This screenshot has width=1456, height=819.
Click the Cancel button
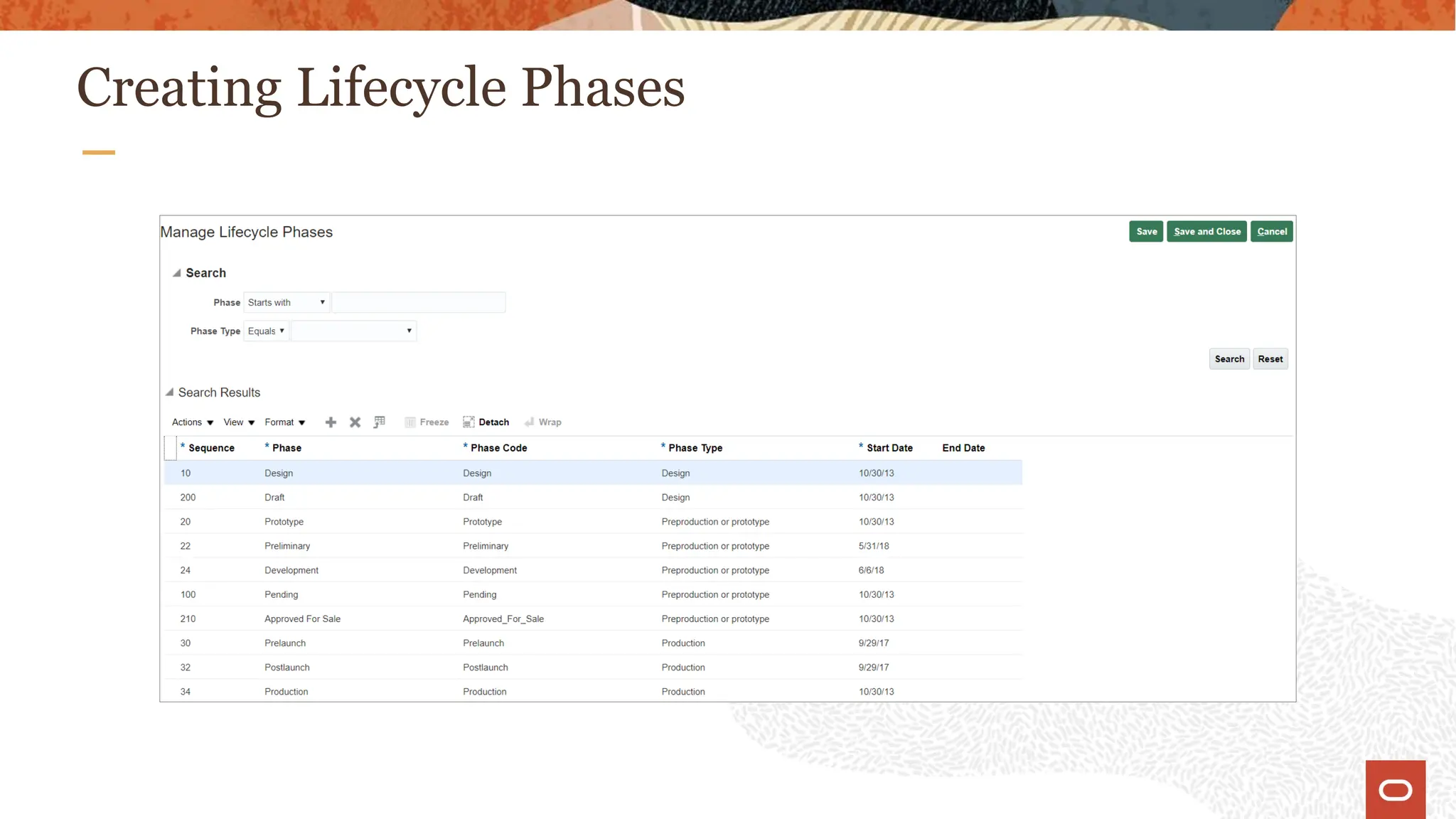(1271, 232)
